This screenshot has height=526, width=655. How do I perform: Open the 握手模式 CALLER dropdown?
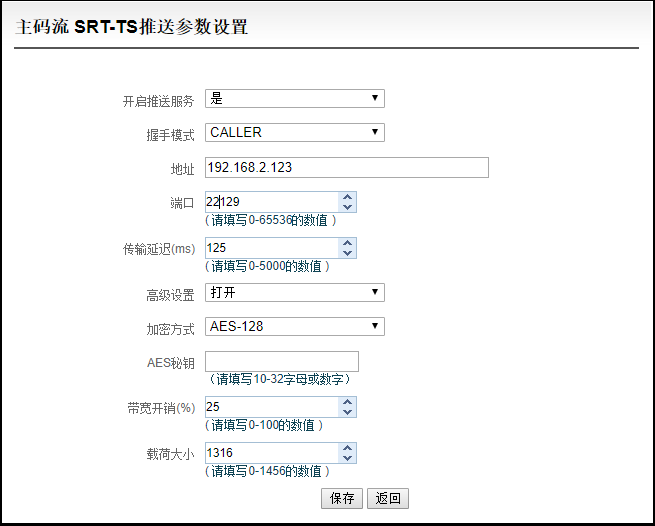point(294,132)
